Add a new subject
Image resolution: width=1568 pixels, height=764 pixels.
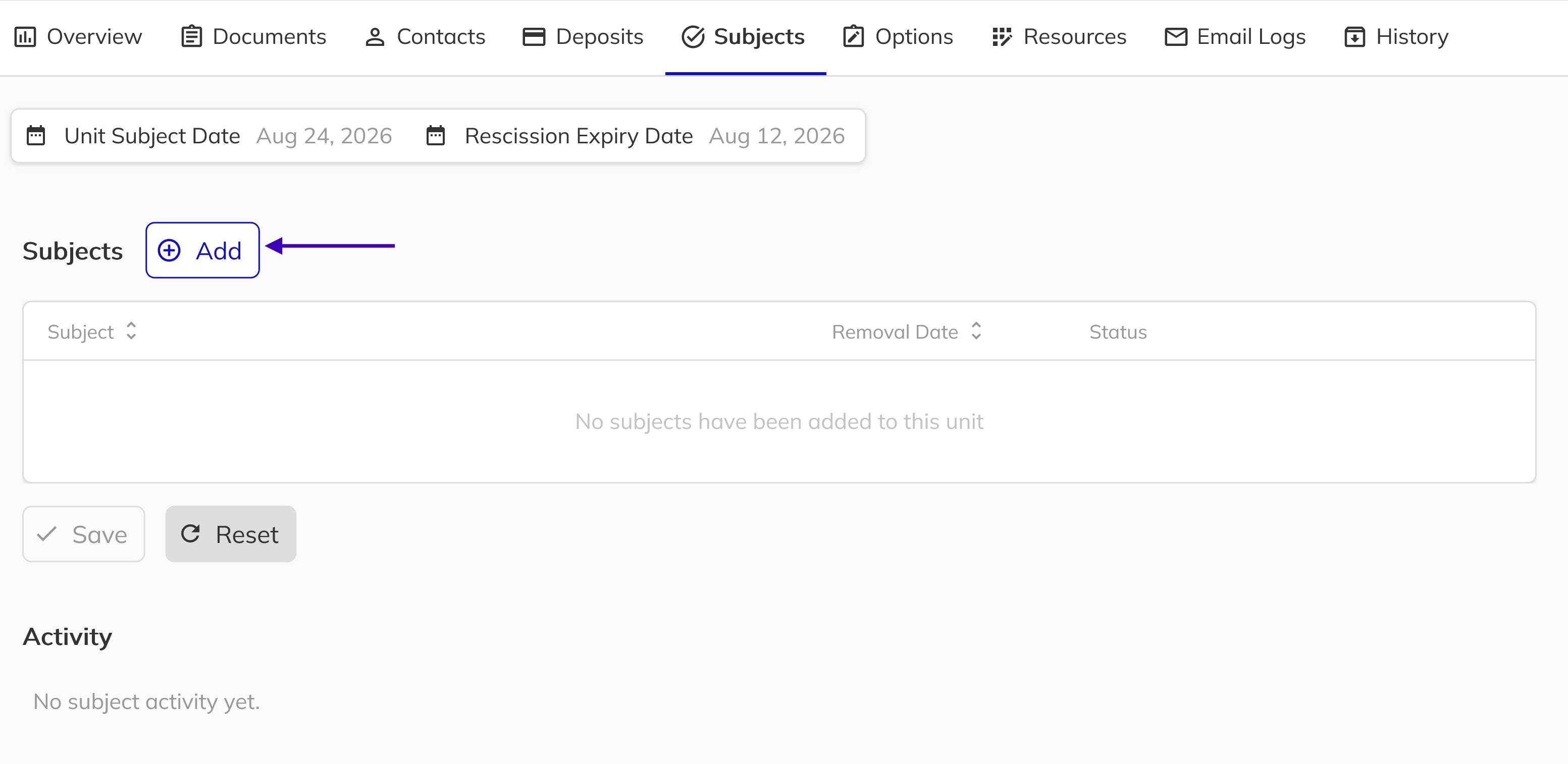click(203, 250)
